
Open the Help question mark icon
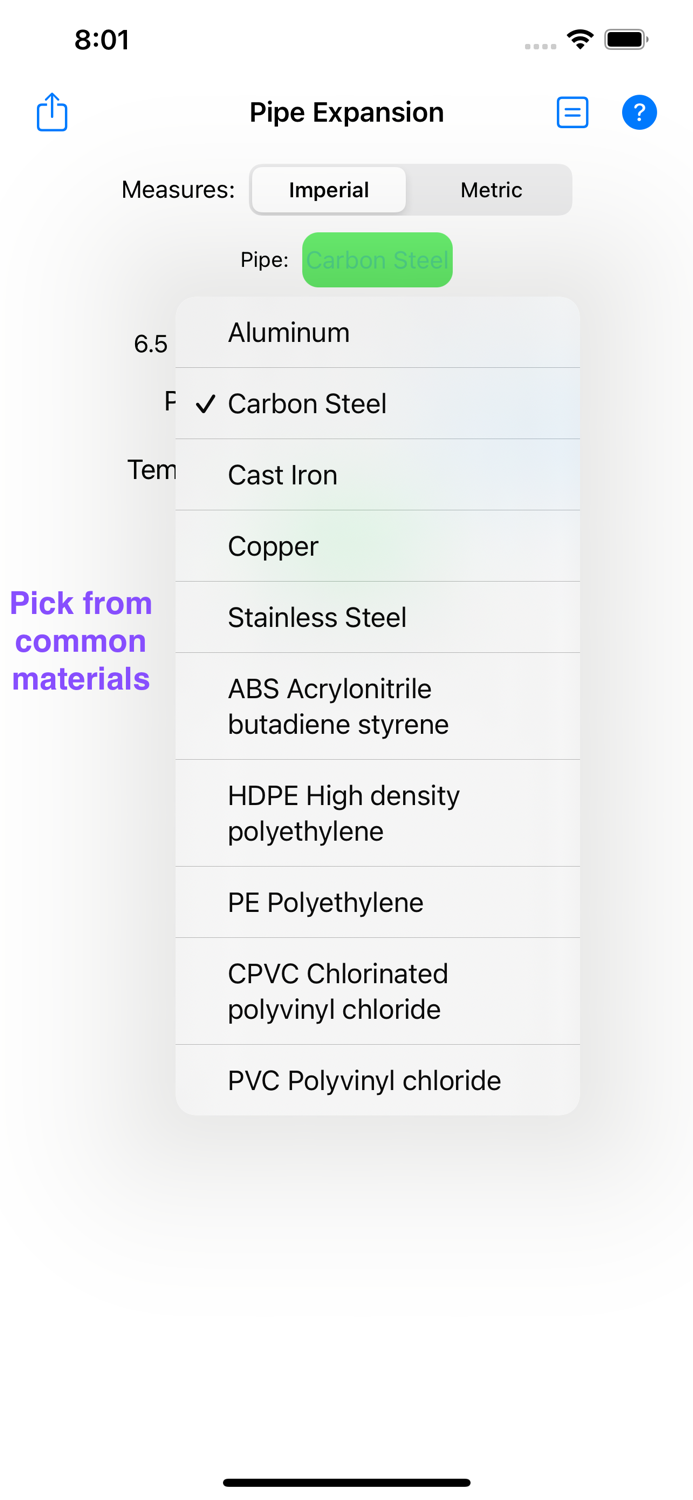click(x=639, y=112)
